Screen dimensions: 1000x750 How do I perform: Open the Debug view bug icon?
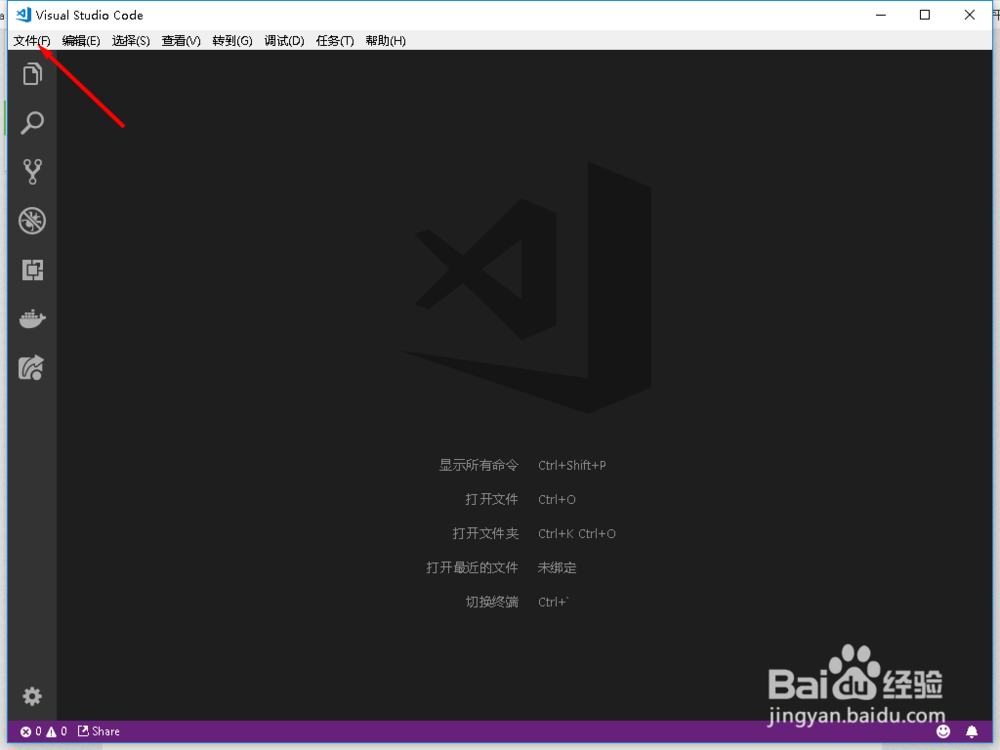(x=32, y=221)
